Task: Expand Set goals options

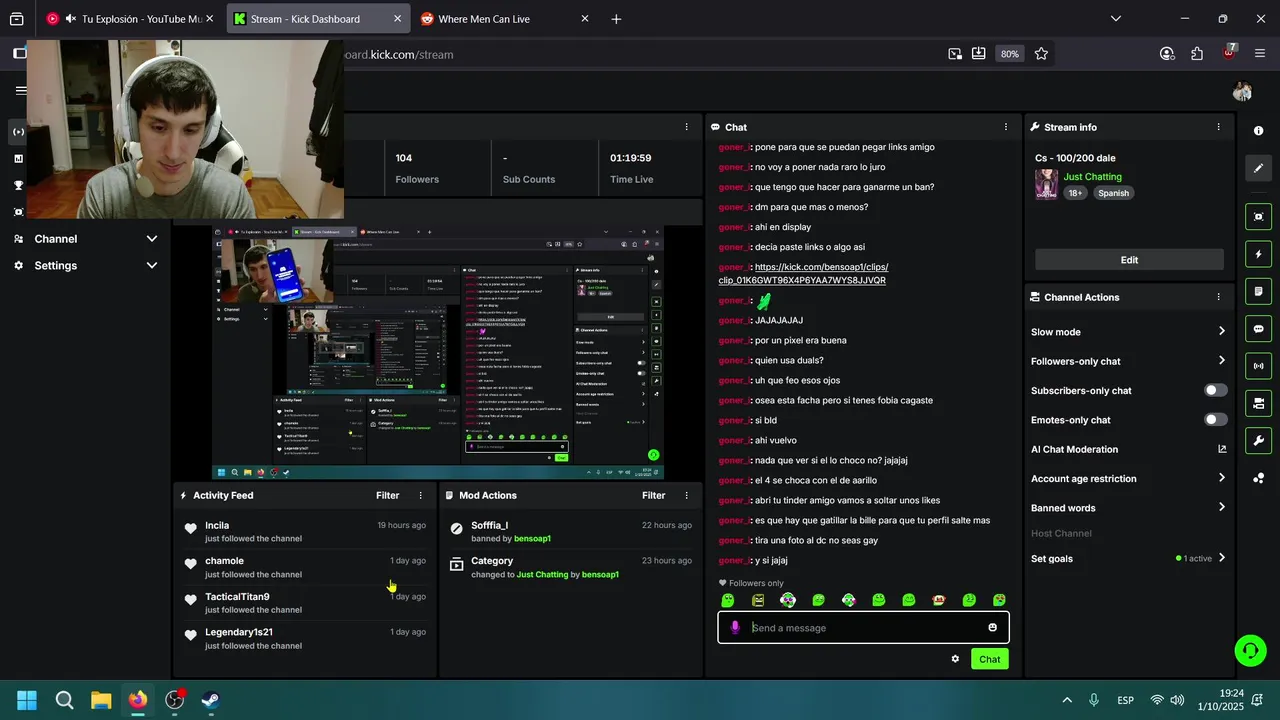Action: pos(1221,558)
